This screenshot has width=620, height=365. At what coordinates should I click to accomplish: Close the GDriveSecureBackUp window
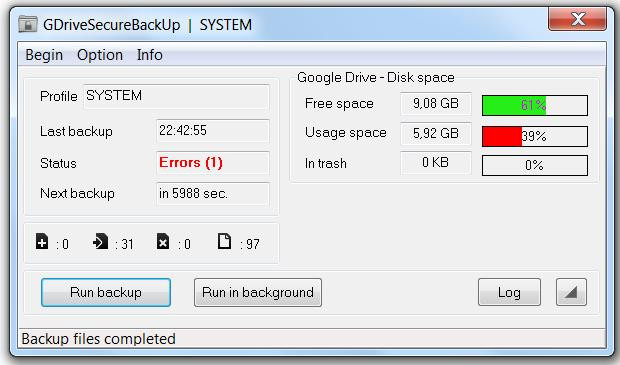pyautogui.click(x=577, y=19)
